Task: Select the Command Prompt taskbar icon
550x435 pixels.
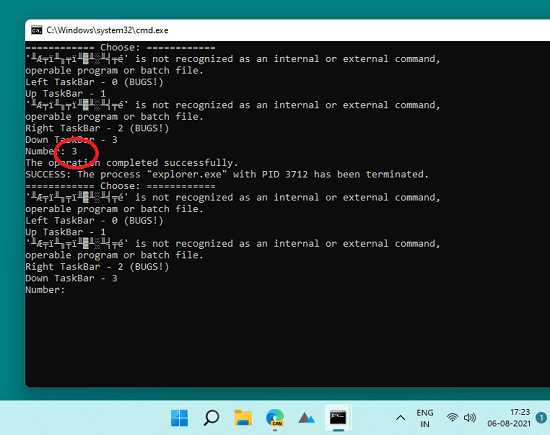Action: point(338,417)
